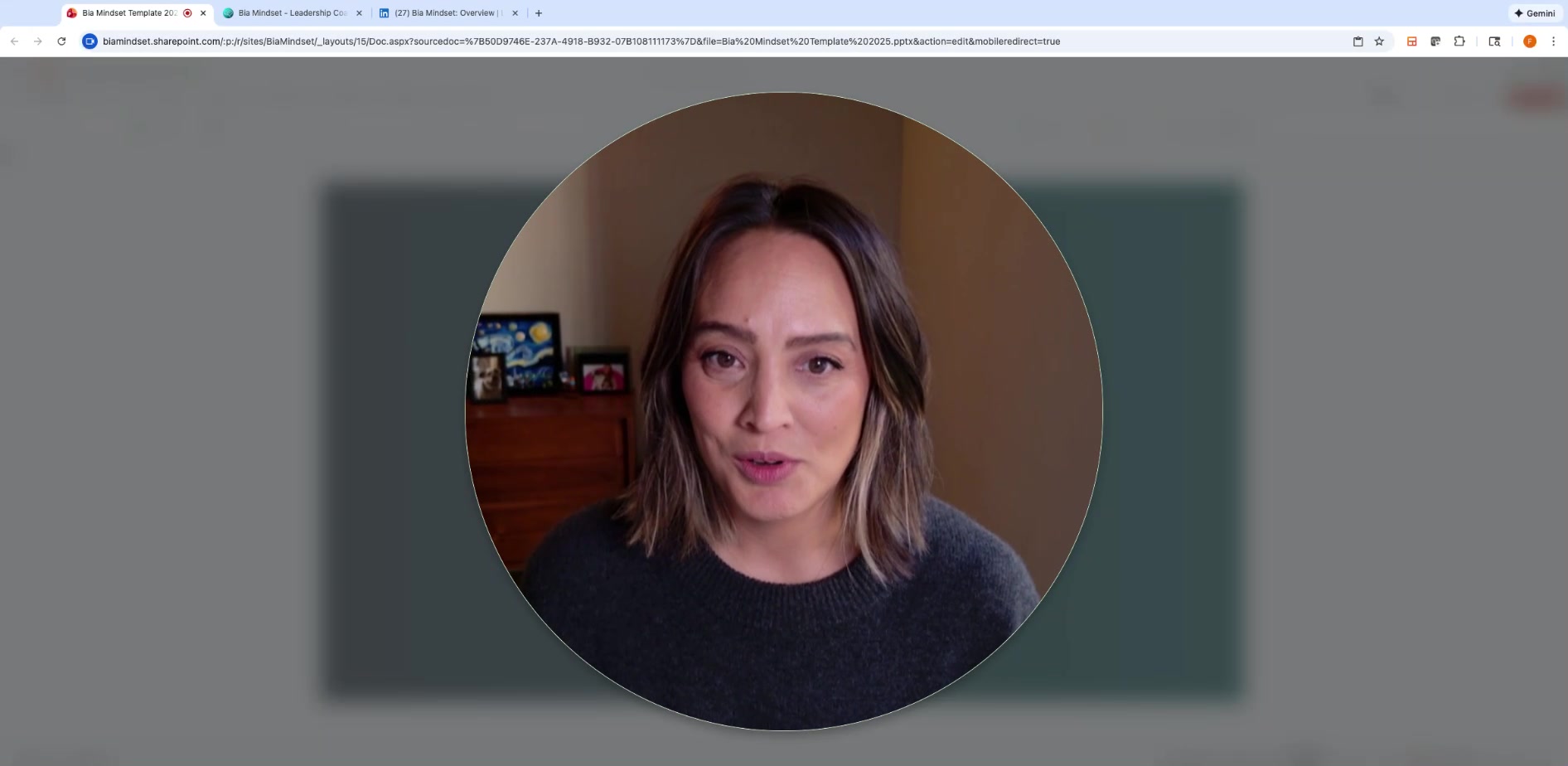Open the Chrome three-dot menu
1568x766 pixels.
pos(1553,41)
